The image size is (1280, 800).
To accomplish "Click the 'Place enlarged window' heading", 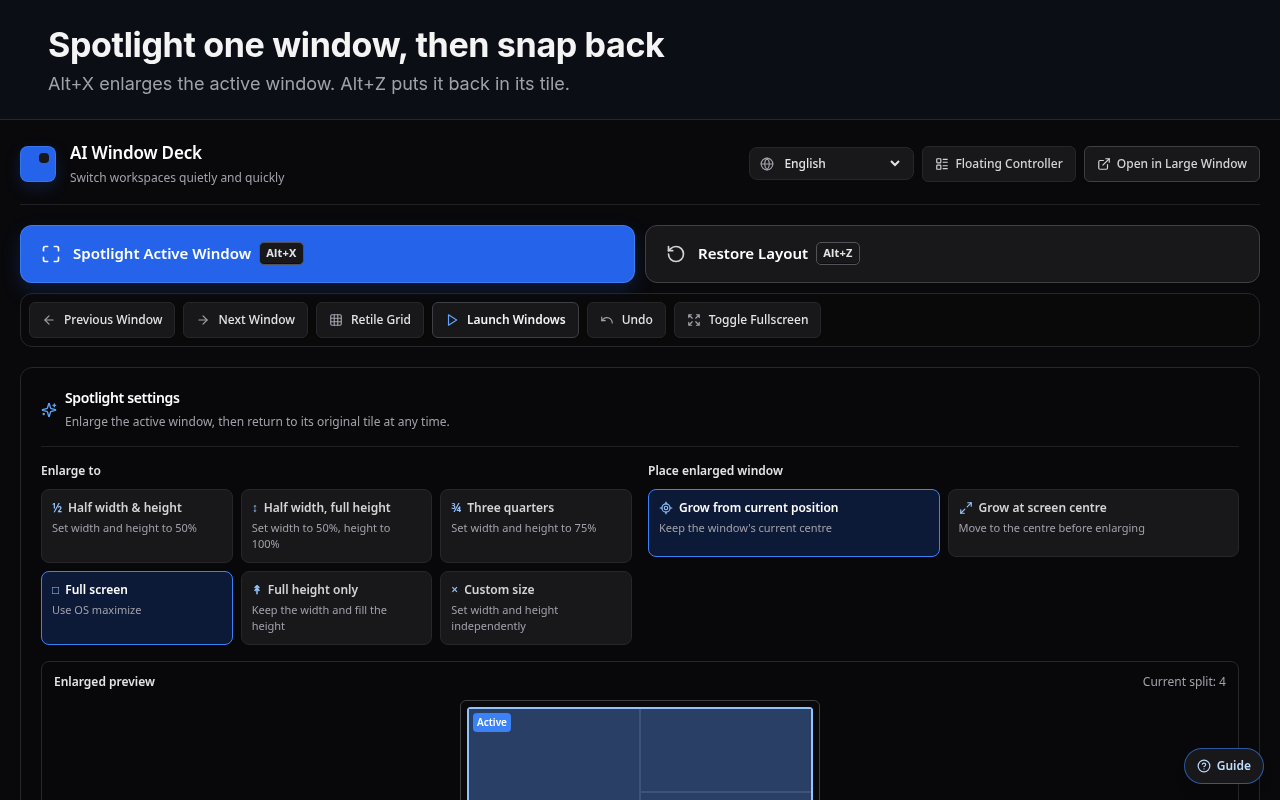I will [x=715, y=471].
